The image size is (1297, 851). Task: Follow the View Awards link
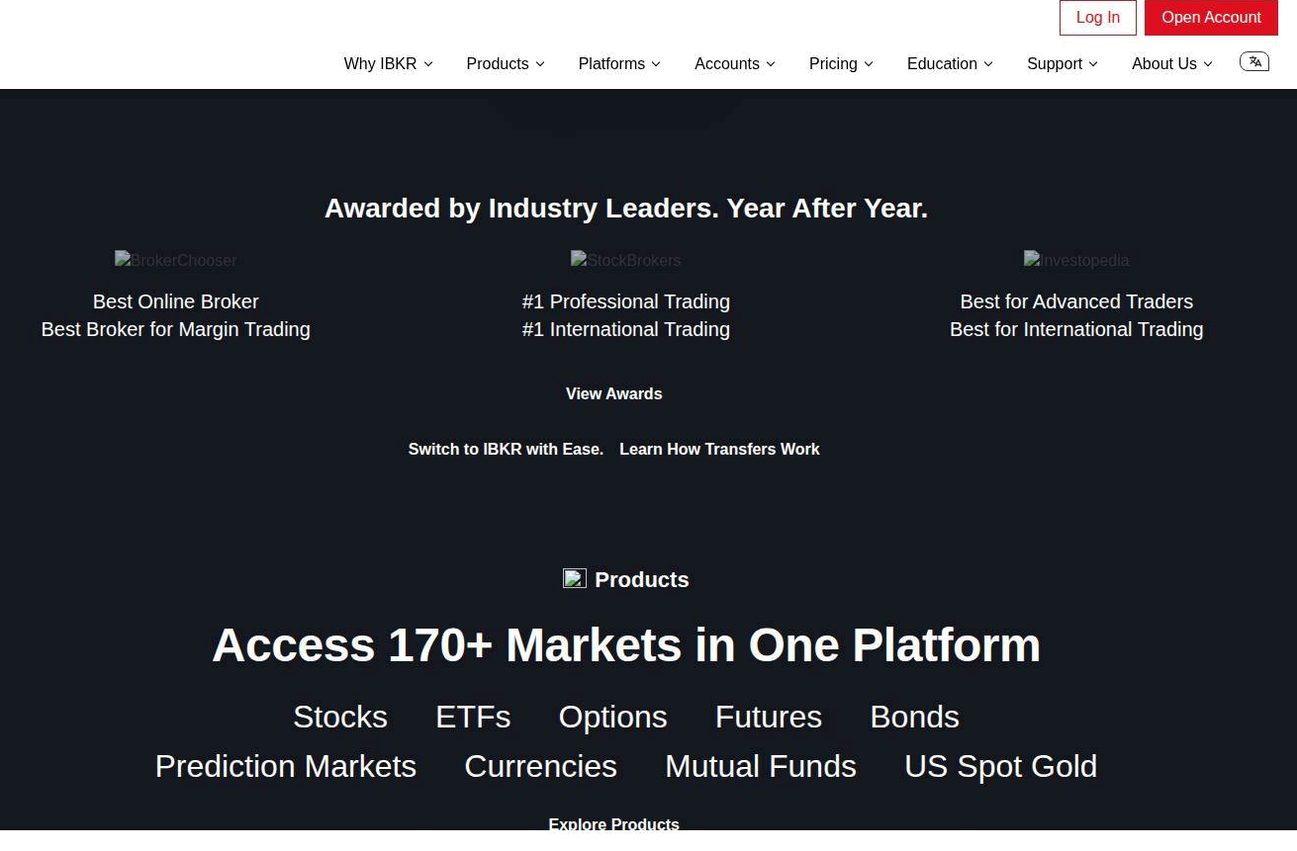614,394
